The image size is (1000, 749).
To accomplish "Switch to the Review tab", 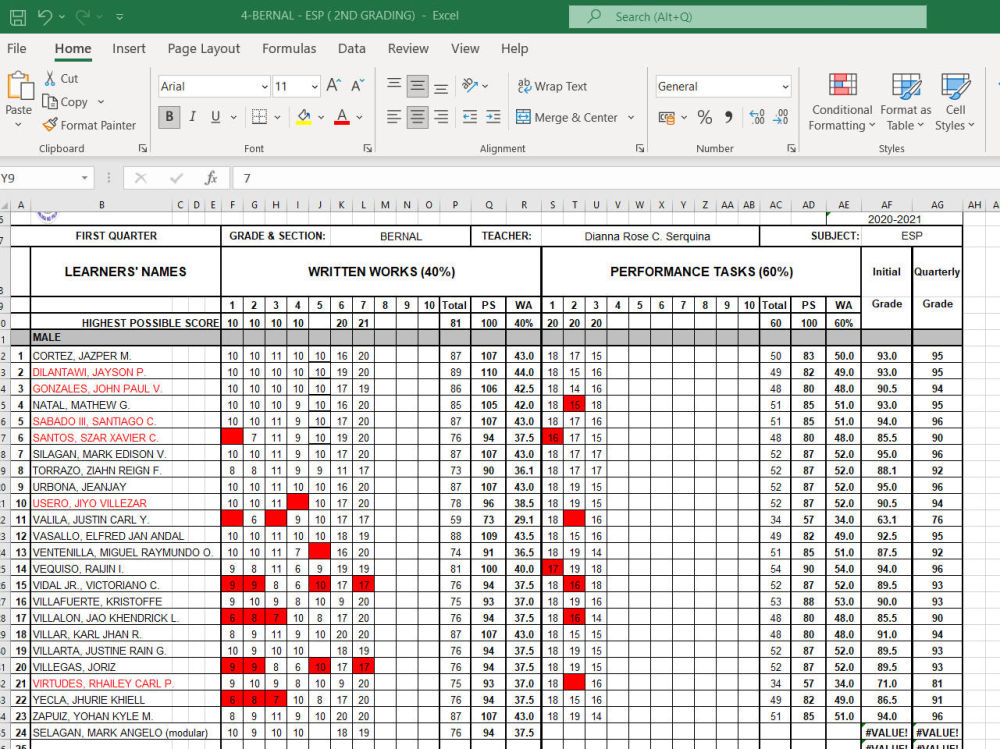I will point(408,48).
